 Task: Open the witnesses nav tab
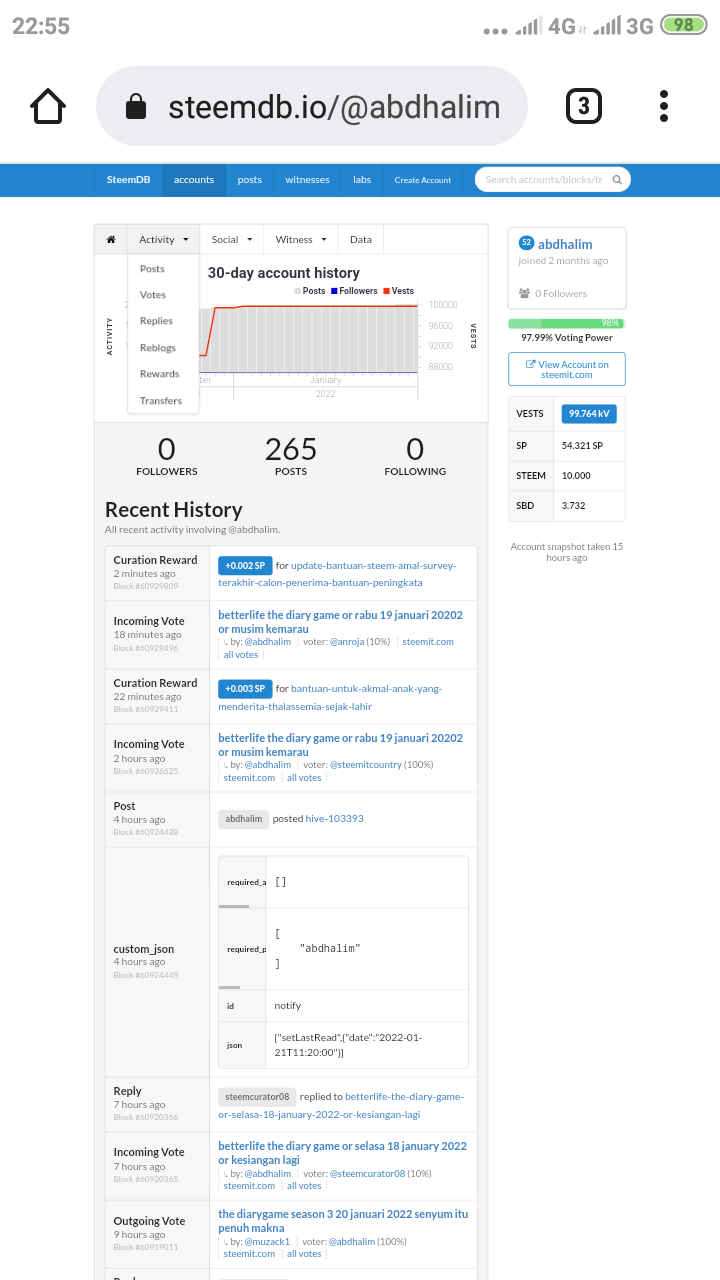point(307,180)
